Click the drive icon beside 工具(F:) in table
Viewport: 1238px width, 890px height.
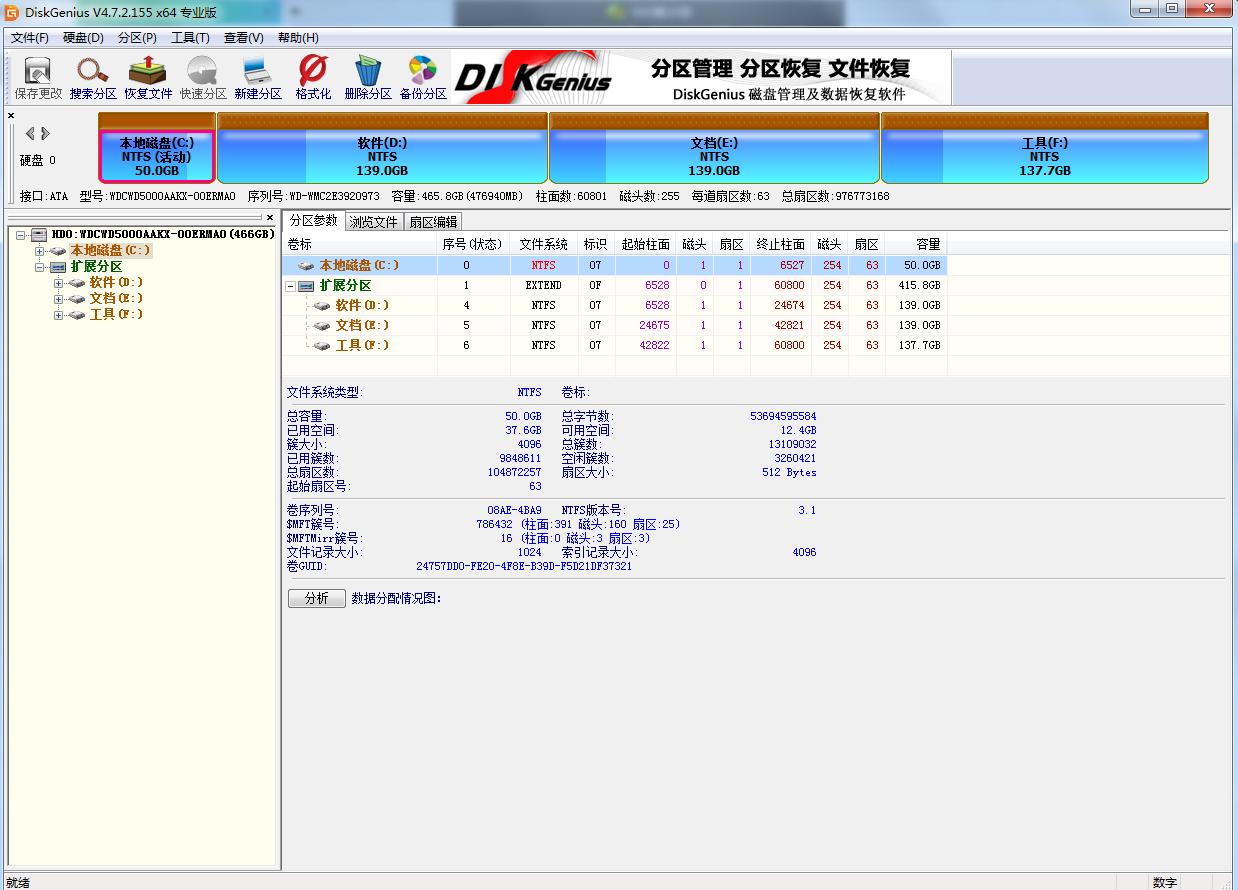pos(322,346)
